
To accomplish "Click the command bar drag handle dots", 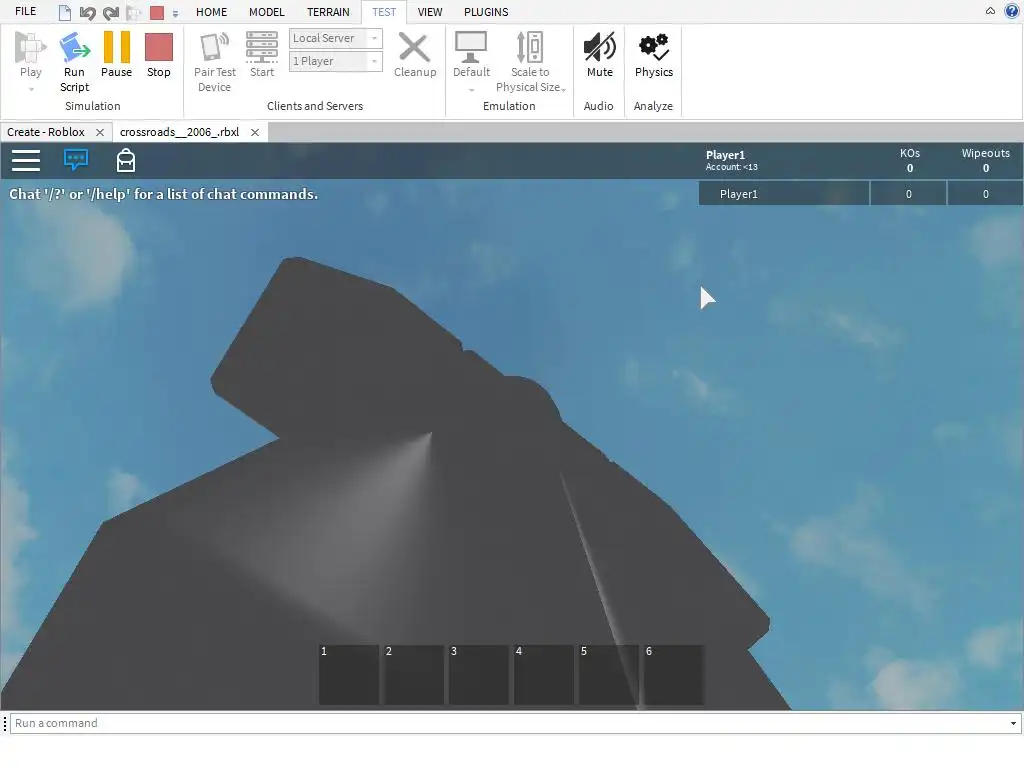I will coord(5,724).
